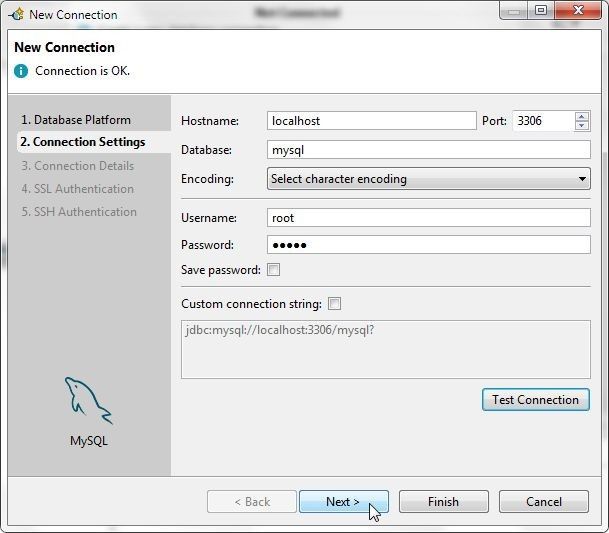Viewport: 609px width, 533px height.
Task: Cancel the new connection dialog
Action: (x=544, y=502)
